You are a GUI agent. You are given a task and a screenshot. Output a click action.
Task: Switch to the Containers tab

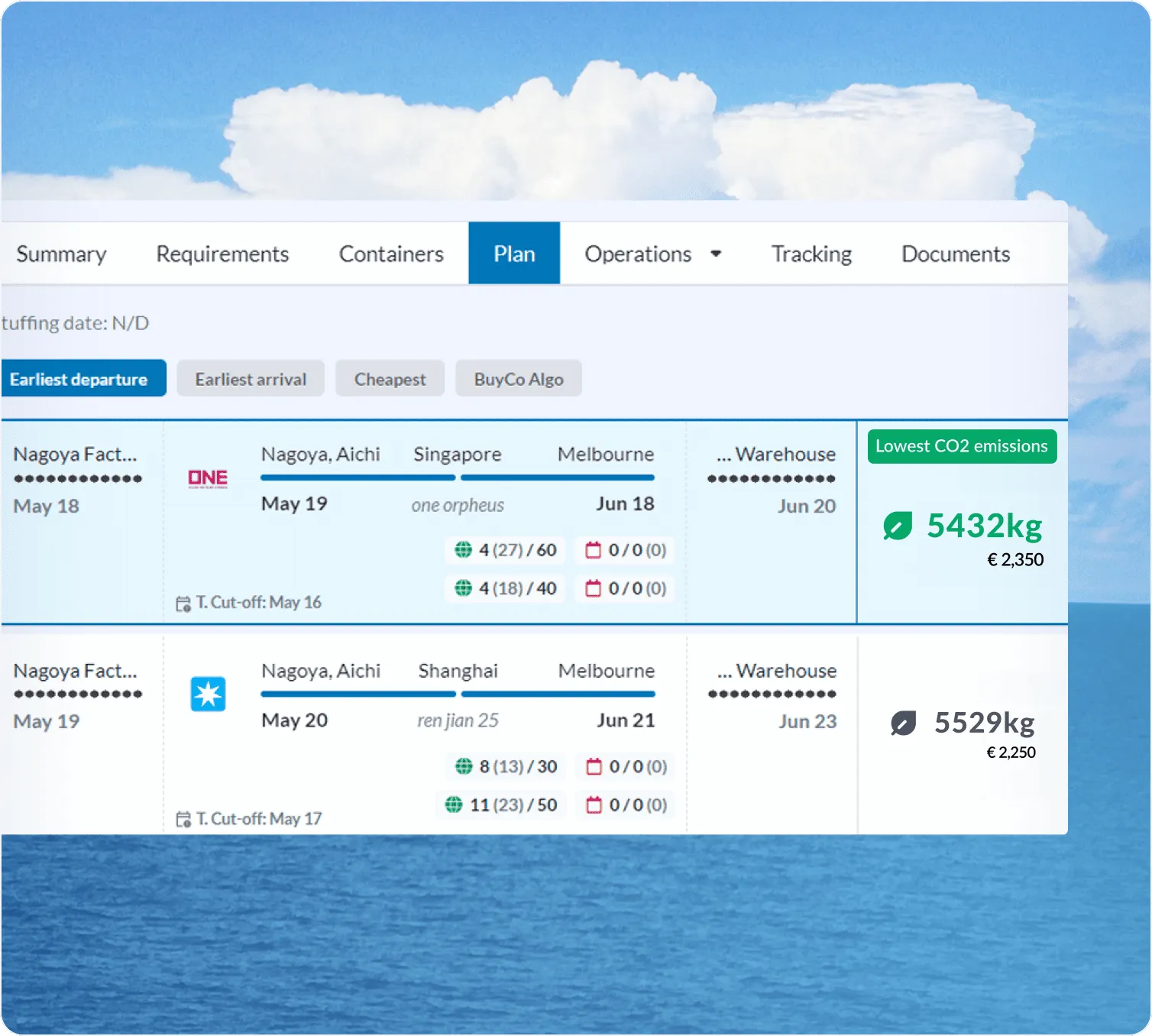[x=391, y=254]
